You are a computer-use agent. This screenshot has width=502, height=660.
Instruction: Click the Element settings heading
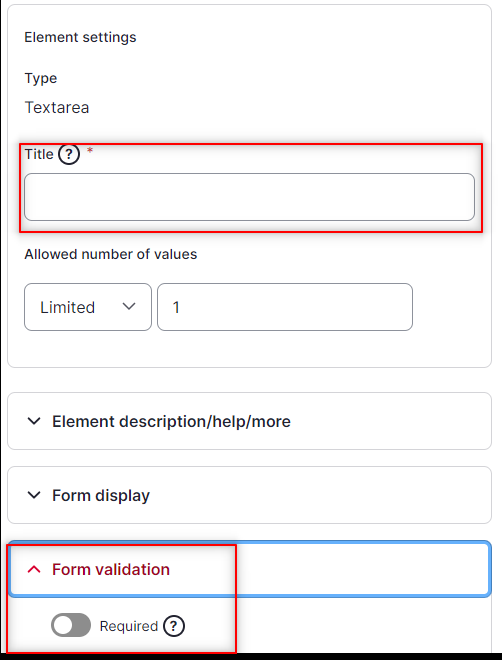(80, 37)
